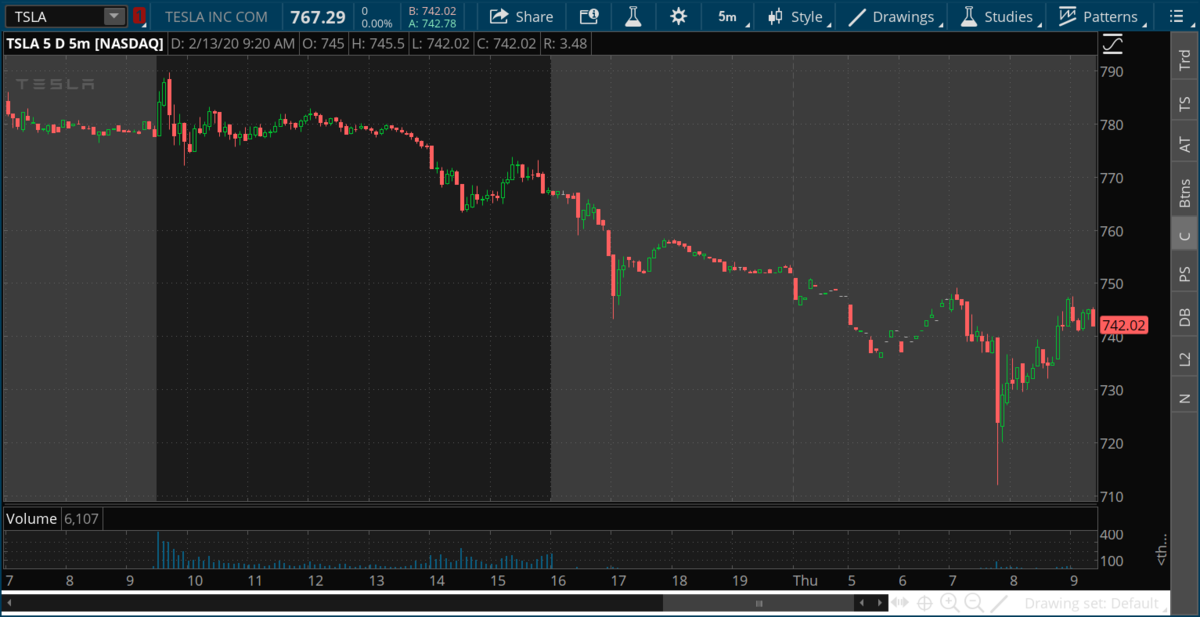Switch to the Btns sidebar tab
This screenshot has height=617, width=1200.
[1184, 191]
